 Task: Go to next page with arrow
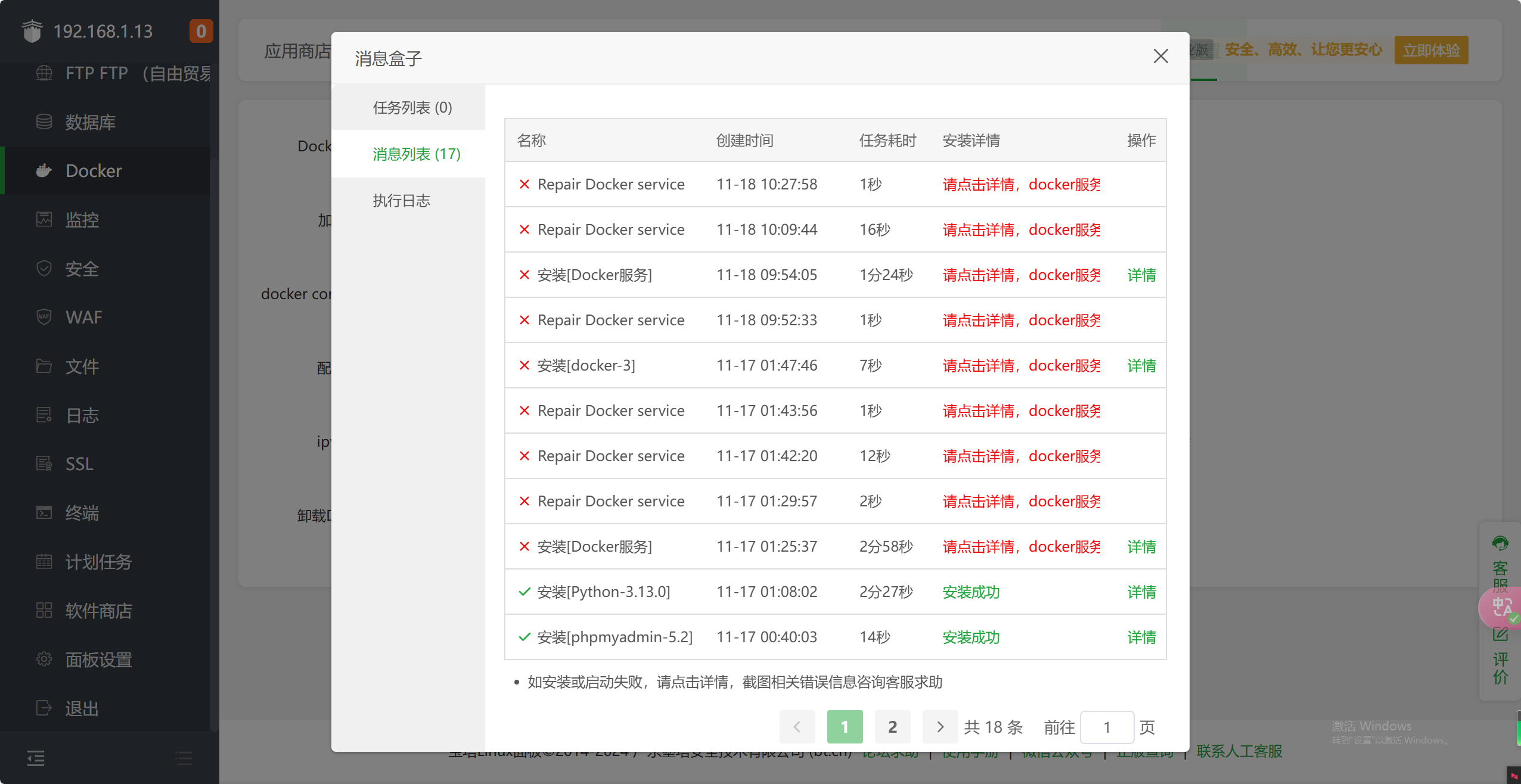pyautogui.click(x=940, y=727)
